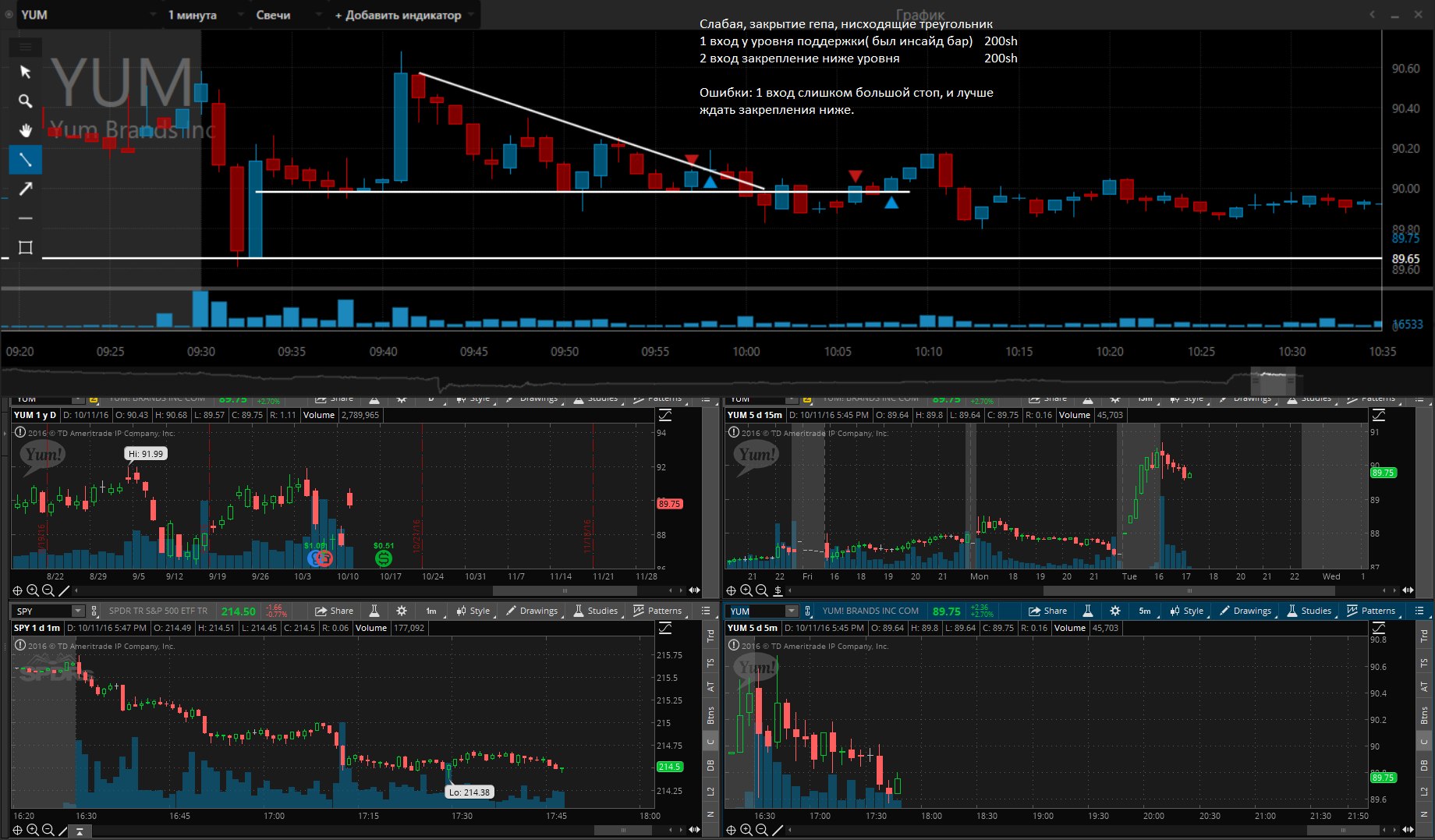This screenshot has height=840, width=1435.
Task: Click the chart mode icon at top right of YUM daily chart
Action: click(x=665, y=415)
